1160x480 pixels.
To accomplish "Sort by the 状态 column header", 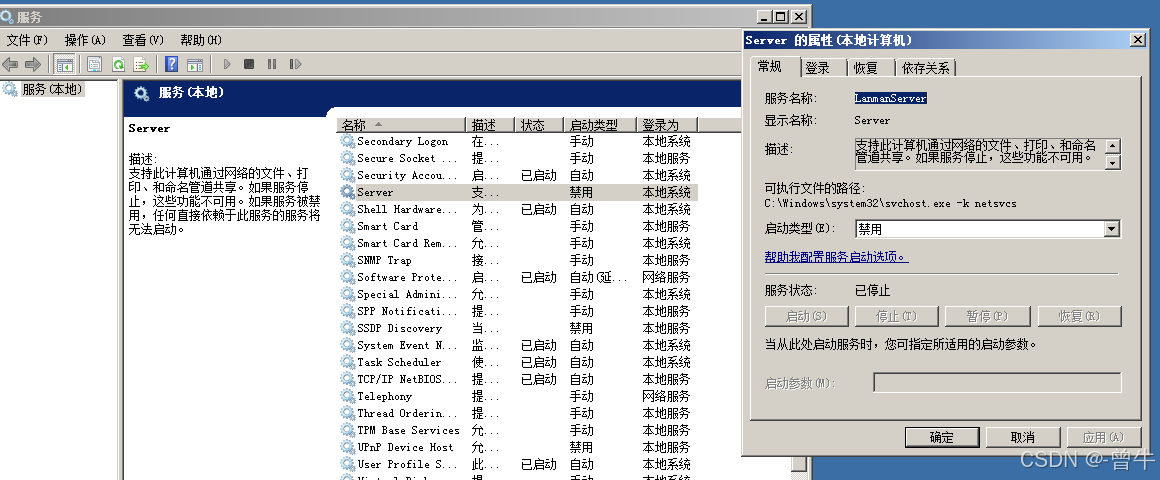I will (x=539, y=125).
